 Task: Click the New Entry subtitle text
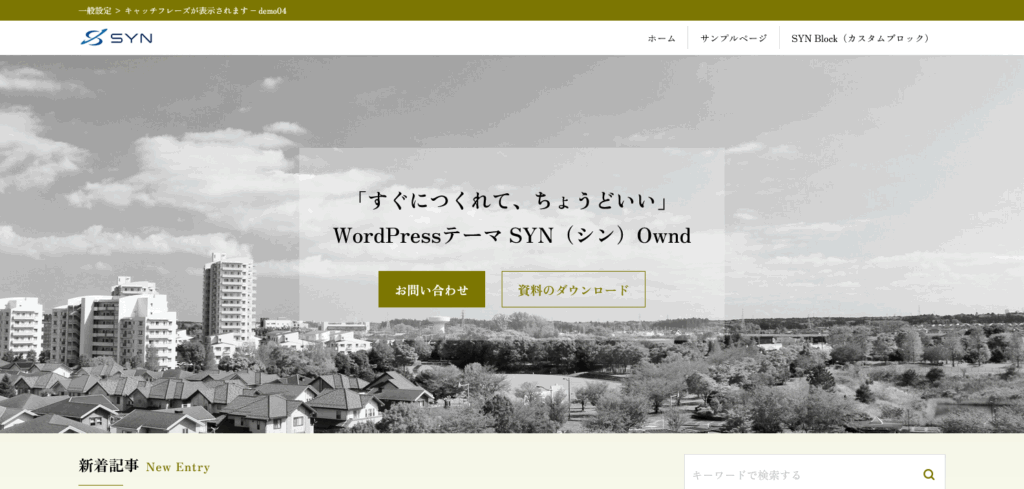point(178,467)
